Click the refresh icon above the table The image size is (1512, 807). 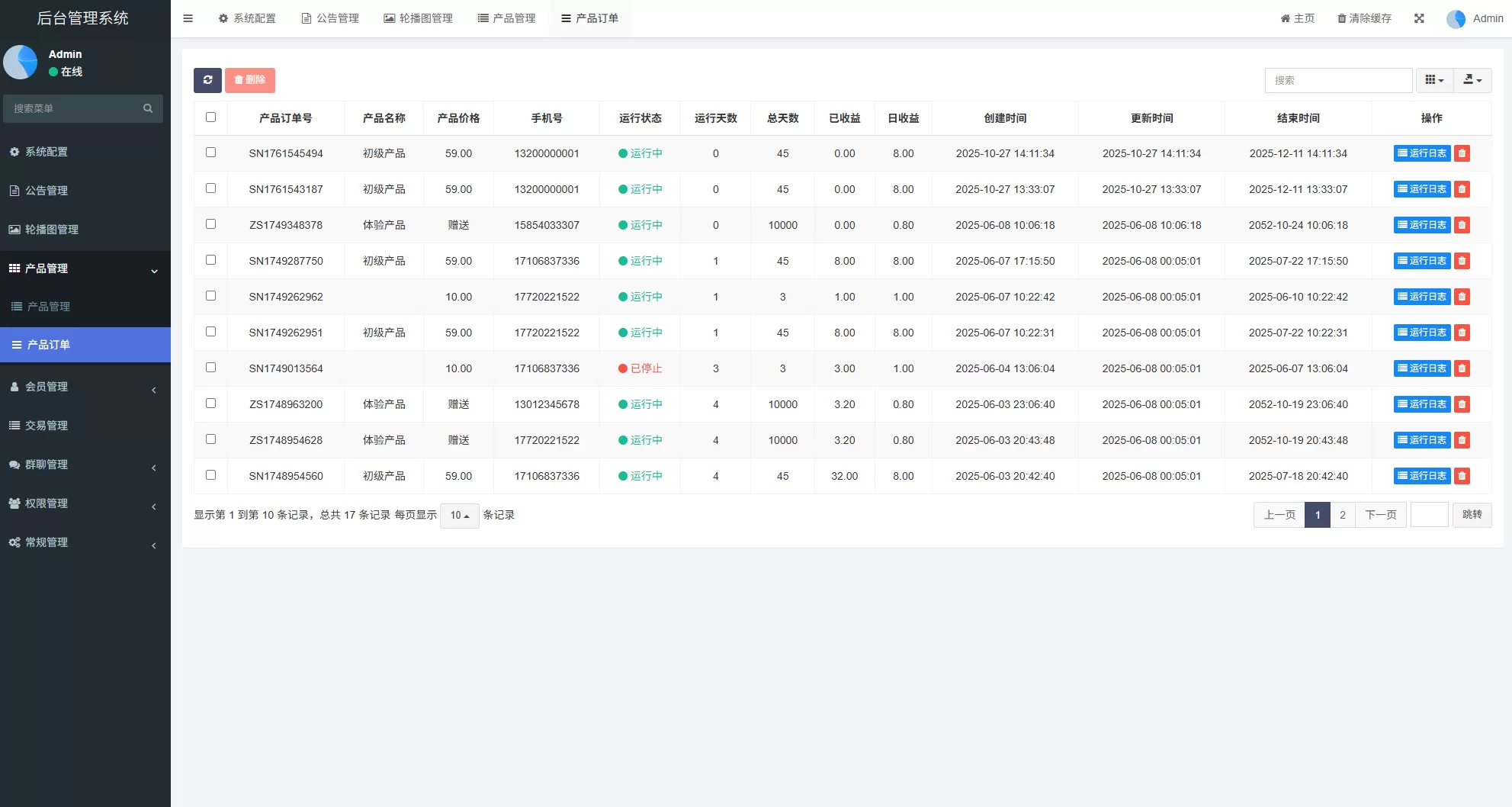[207, 80]
